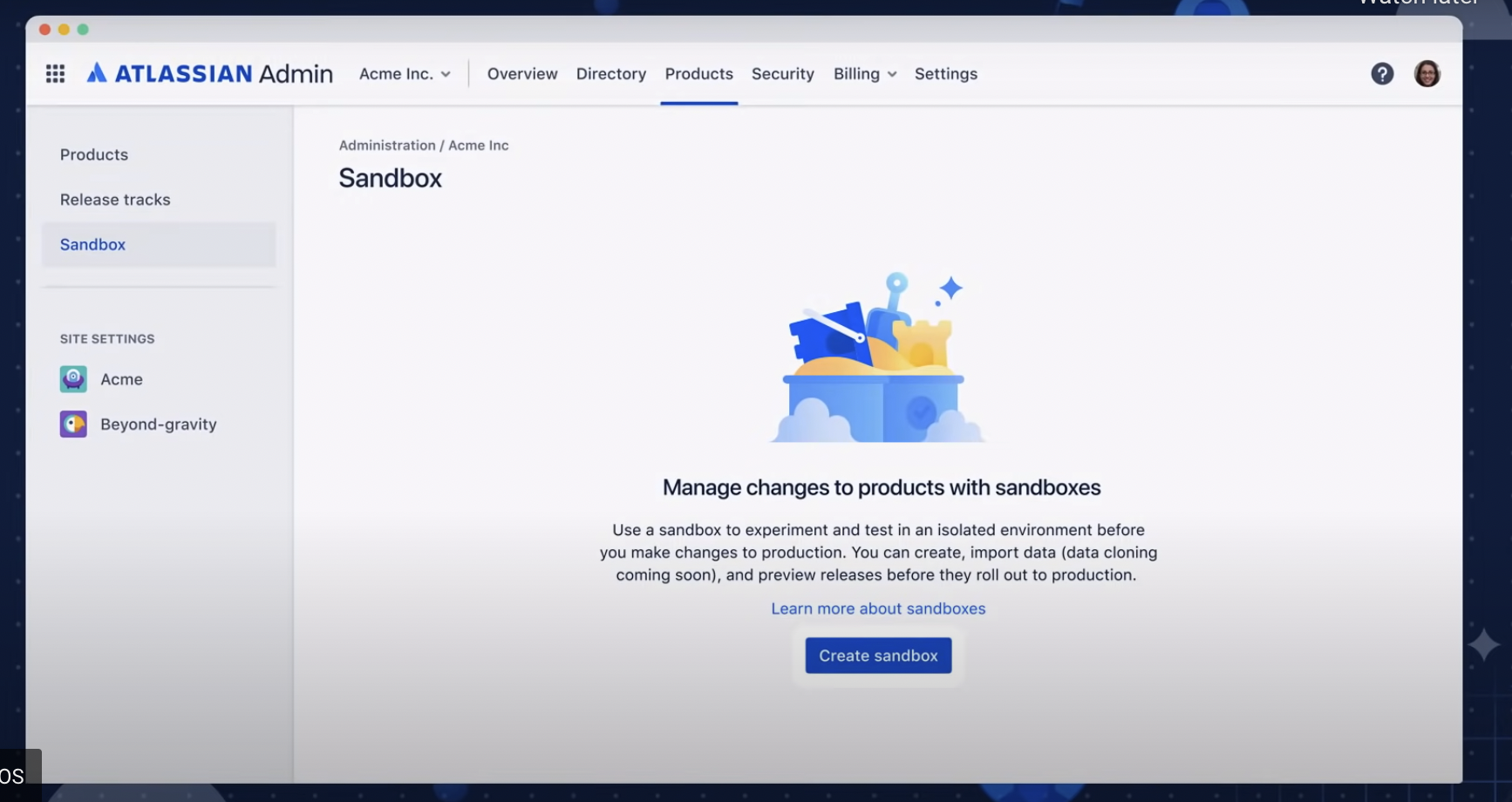Click the Sandbox page heading

(x=390, y=178)
